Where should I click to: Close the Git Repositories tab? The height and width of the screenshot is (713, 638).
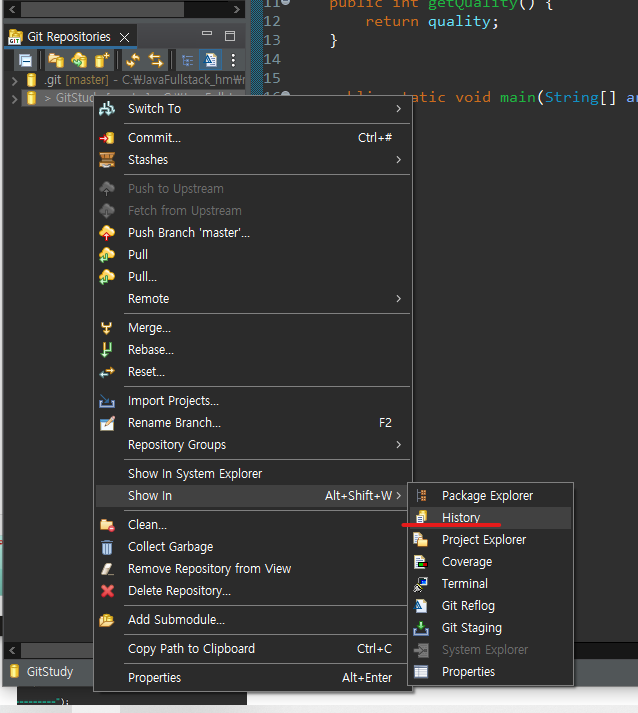(124, 37)
